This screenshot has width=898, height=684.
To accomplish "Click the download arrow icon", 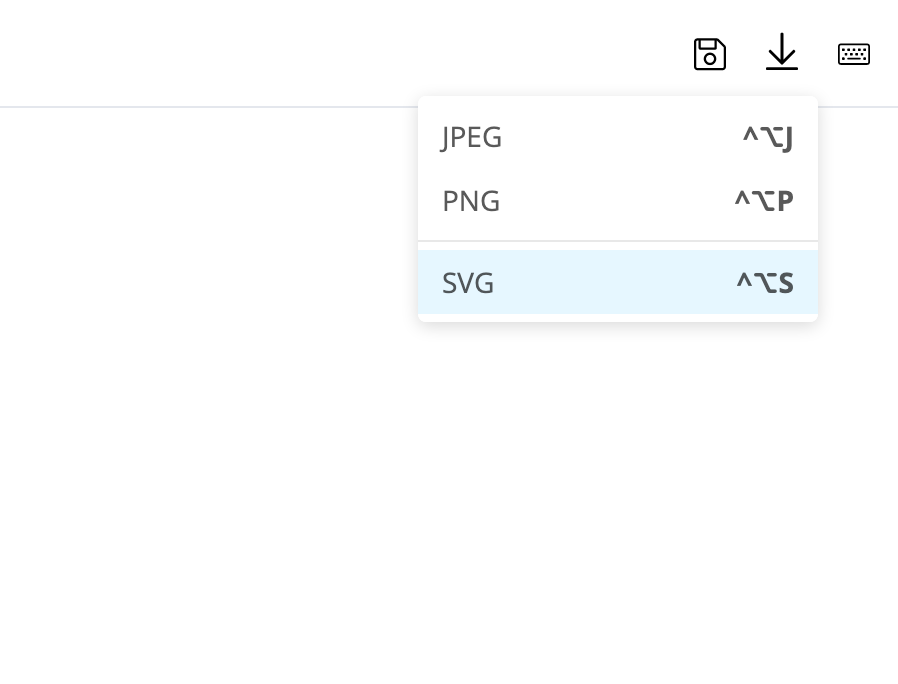I will click(x=782, y=52).
